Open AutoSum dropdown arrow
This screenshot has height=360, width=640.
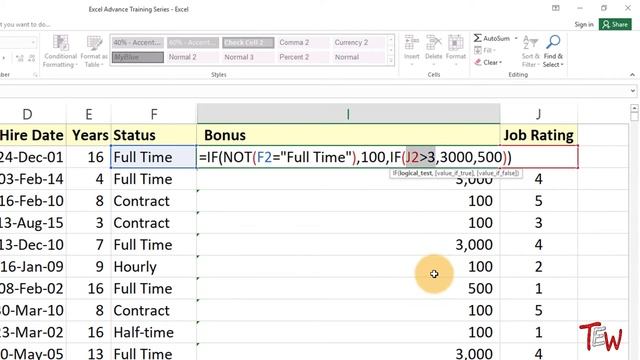(x=516, y=38)
